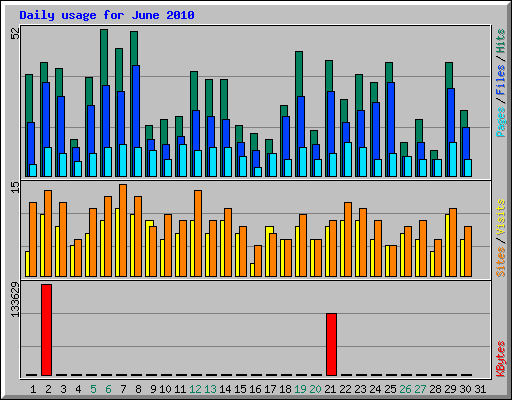Image resolution: width=512 pixels, height=400 pixels.
Task: Click day label '1' on x-axis
Action: (33, 389)
